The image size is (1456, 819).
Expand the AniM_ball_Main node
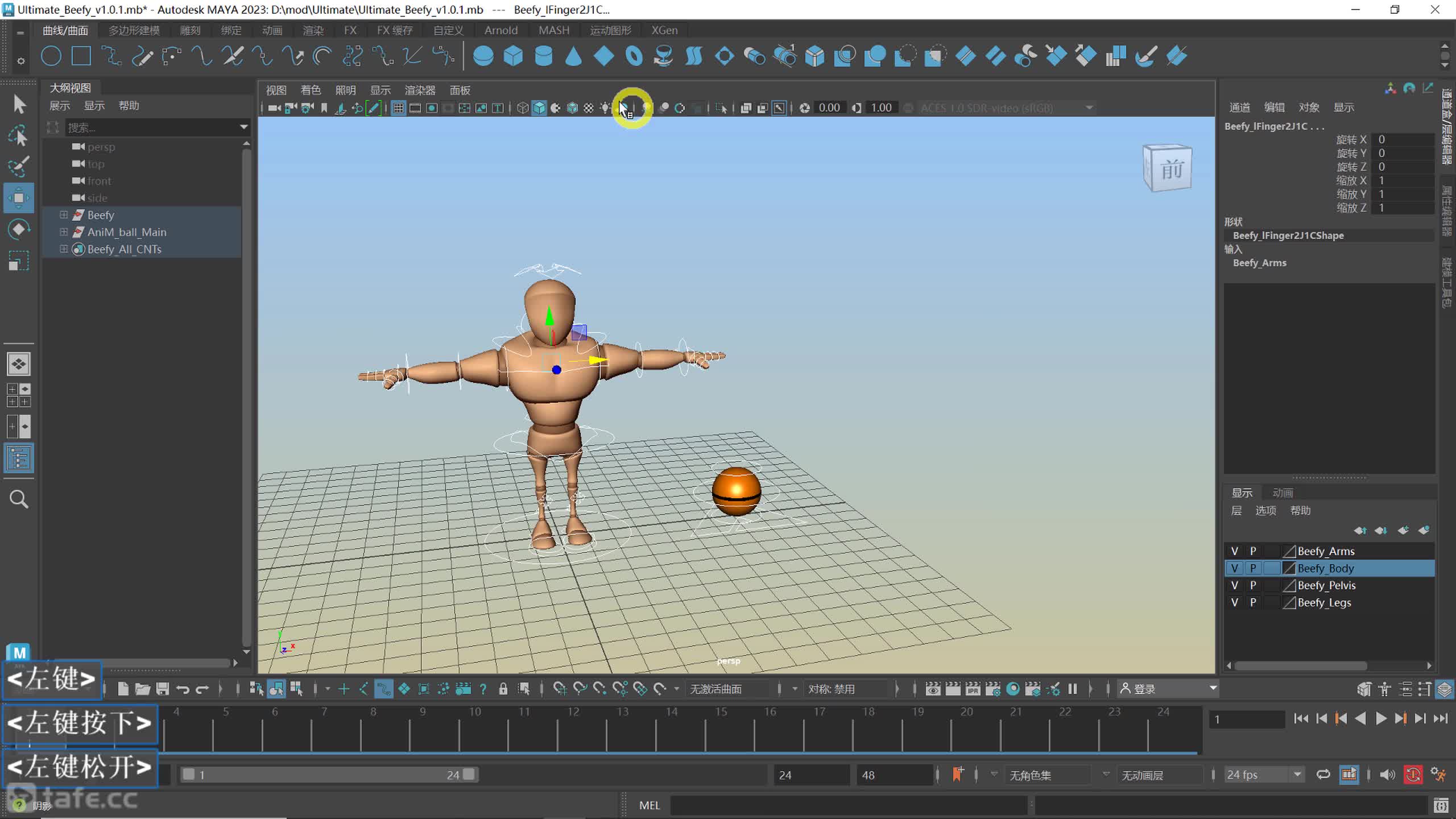tap(64, 232)
